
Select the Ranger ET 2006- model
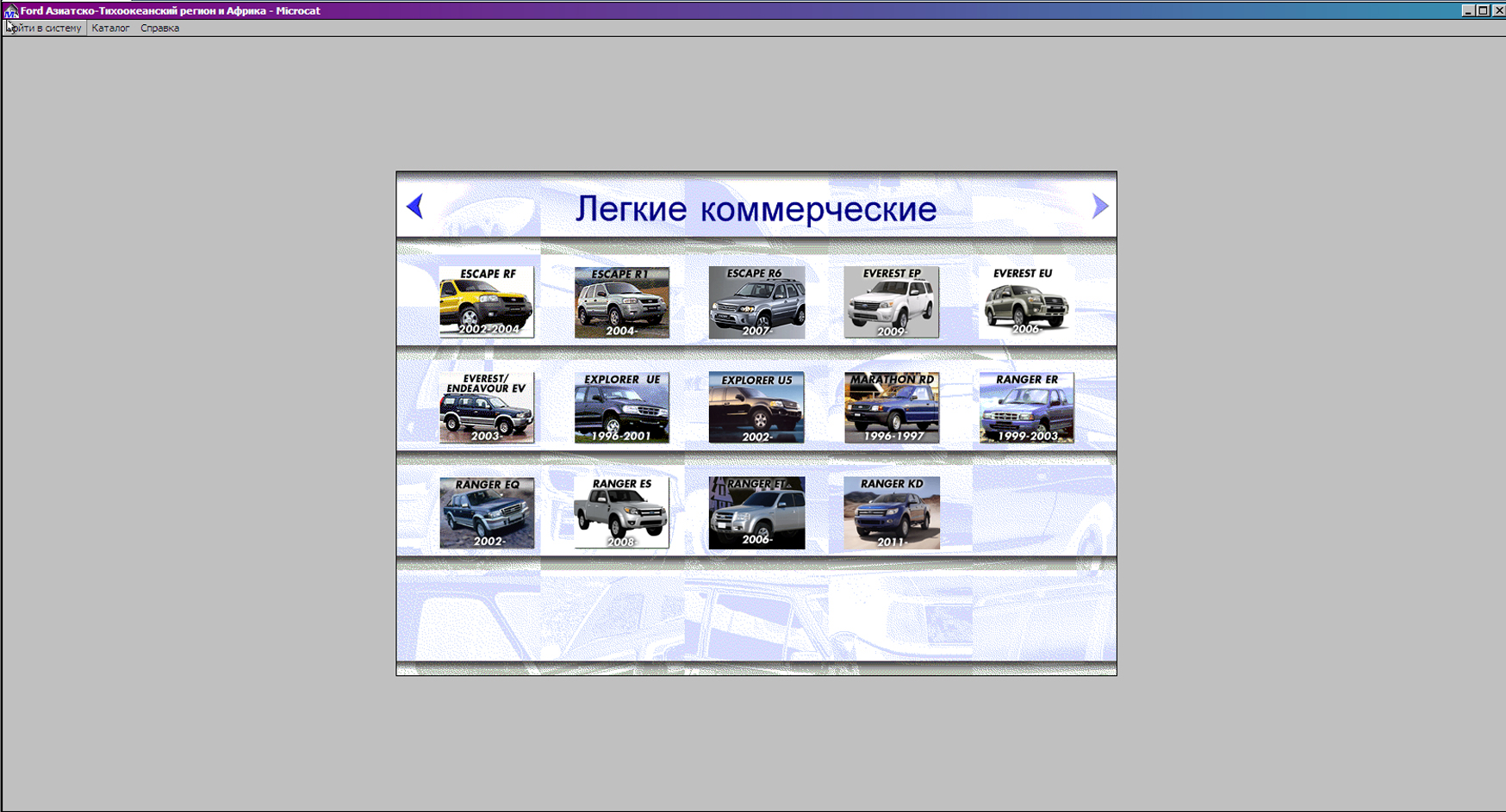point(756,513)
